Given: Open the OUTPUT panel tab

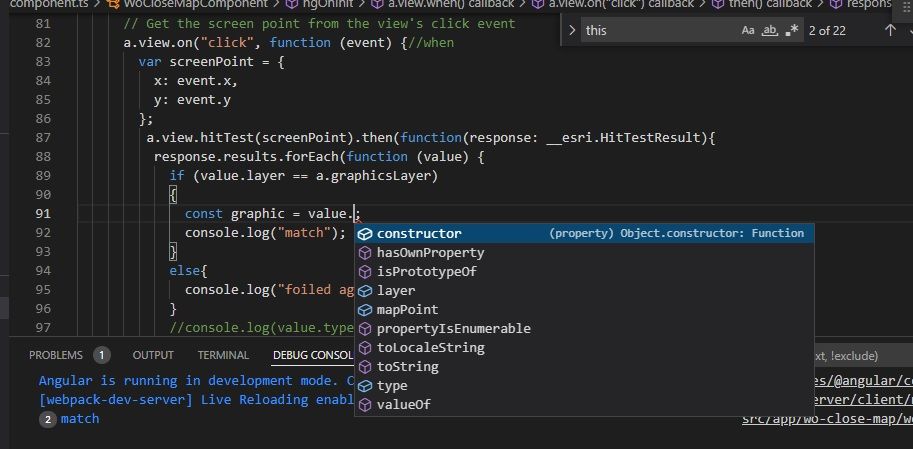Looking at the screenshot, I should 153,355.
